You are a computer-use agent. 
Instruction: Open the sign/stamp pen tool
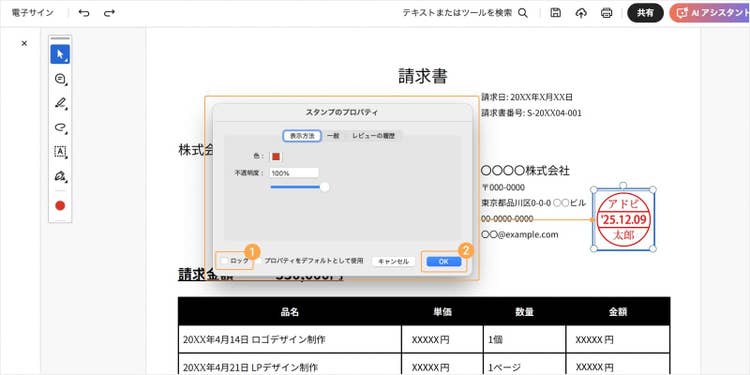(60, 176)
